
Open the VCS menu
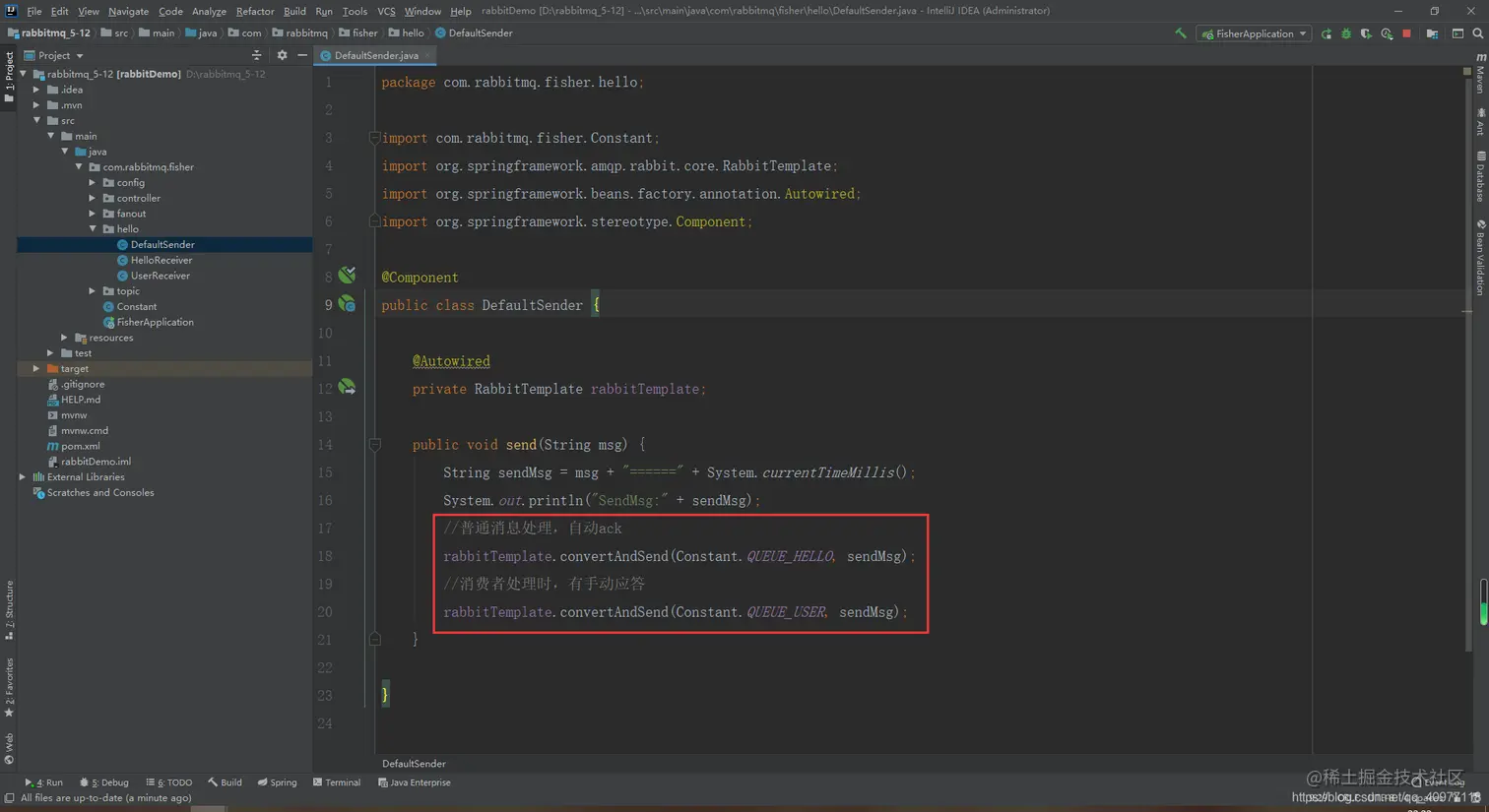coord(386,11)
